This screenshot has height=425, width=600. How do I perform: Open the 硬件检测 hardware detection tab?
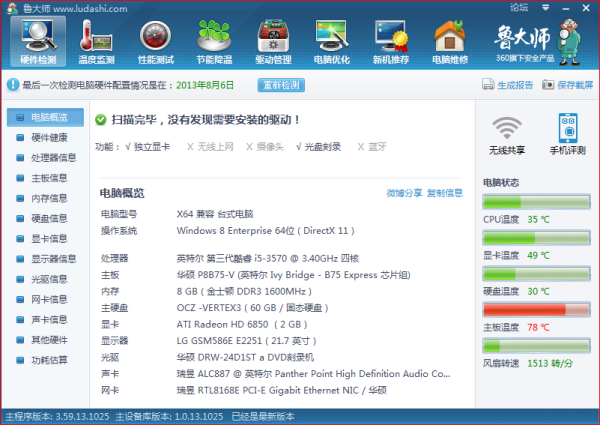pyautogui.click(x=38, y=42)
